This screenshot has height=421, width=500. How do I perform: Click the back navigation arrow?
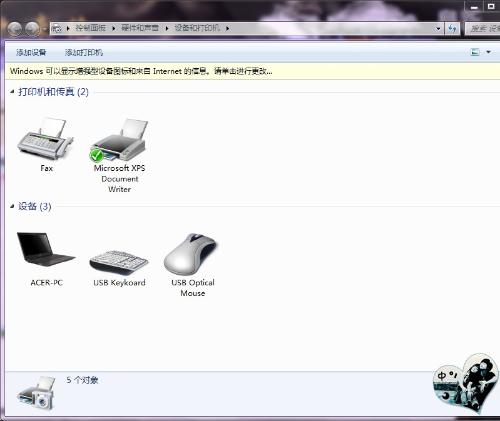coord(15,29)
